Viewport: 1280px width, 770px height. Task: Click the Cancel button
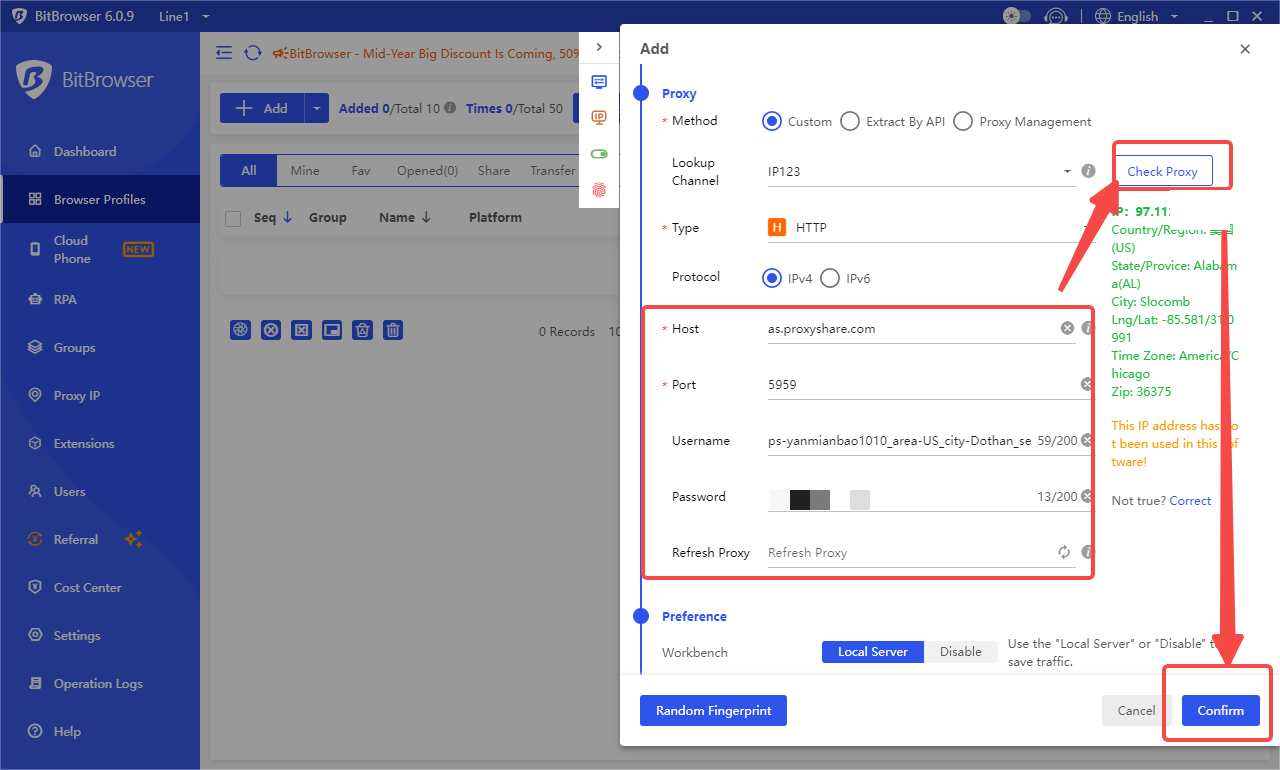coord(1136,710)
